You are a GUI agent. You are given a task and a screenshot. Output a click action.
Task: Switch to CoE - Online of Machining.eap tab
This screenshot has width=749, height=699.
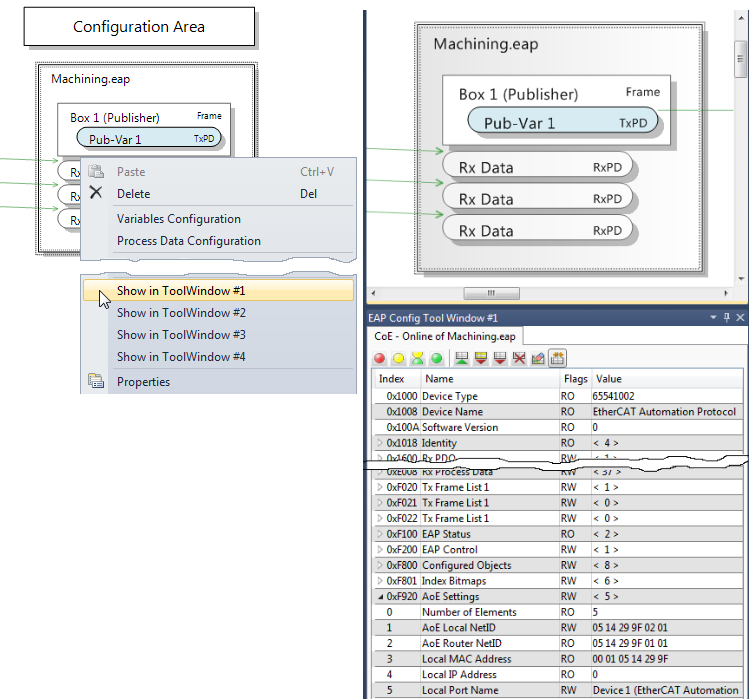tap(445, 336)
